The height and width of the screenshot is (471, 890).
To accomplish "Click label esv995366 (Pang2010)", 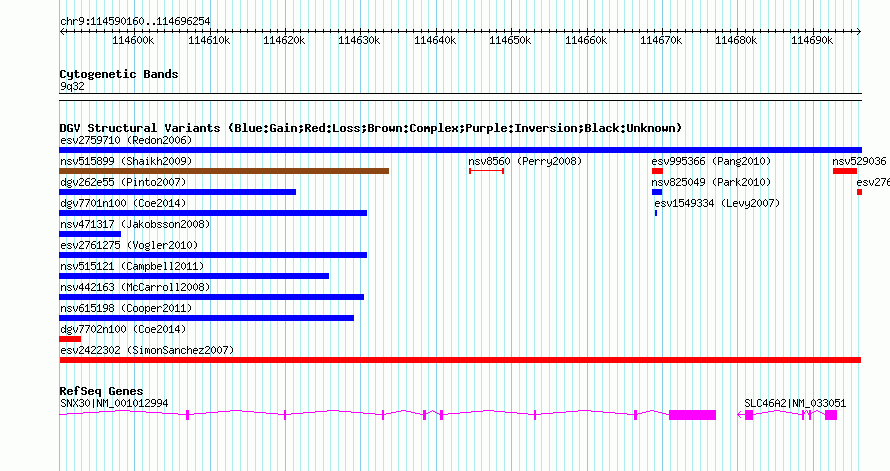I will (711, 161).
